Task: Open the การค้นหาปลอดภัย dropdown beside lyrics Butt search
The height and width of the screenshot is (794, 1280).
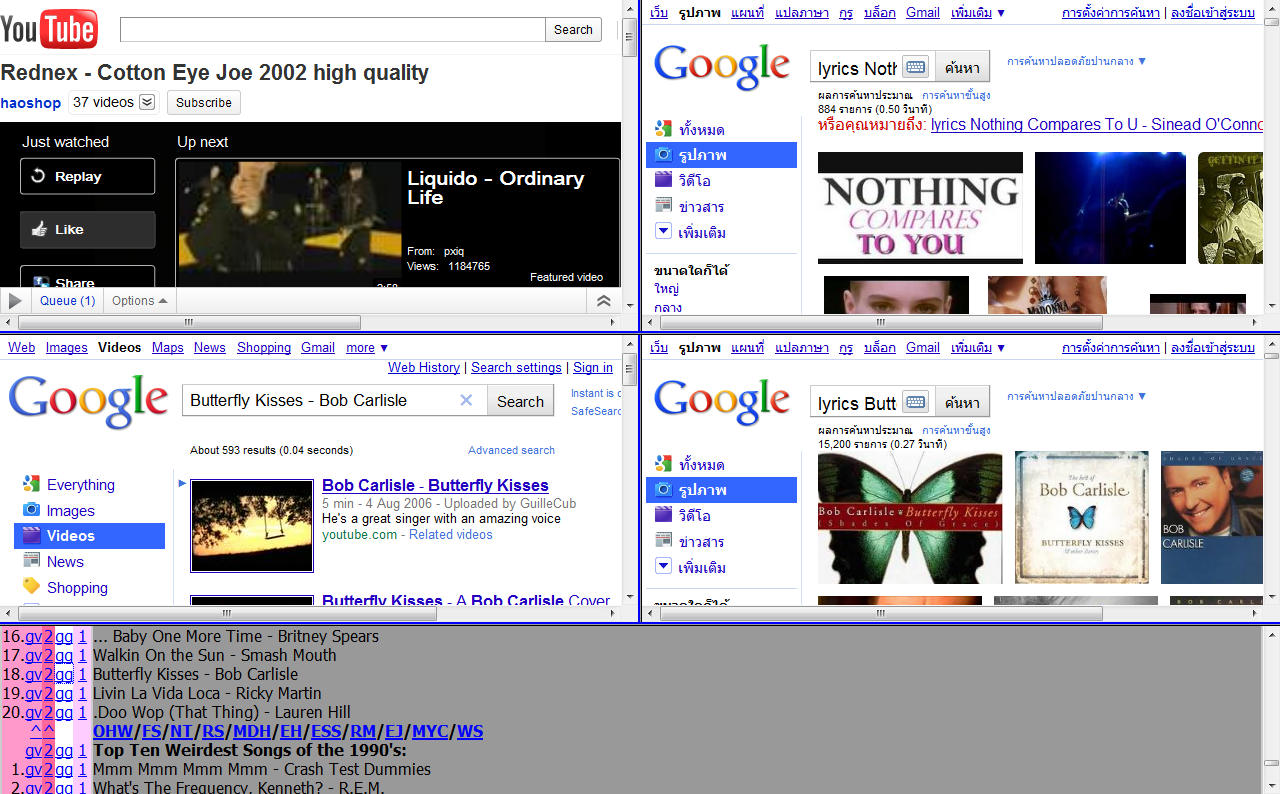Action: pyautogui.click(x=1077, y=396)
